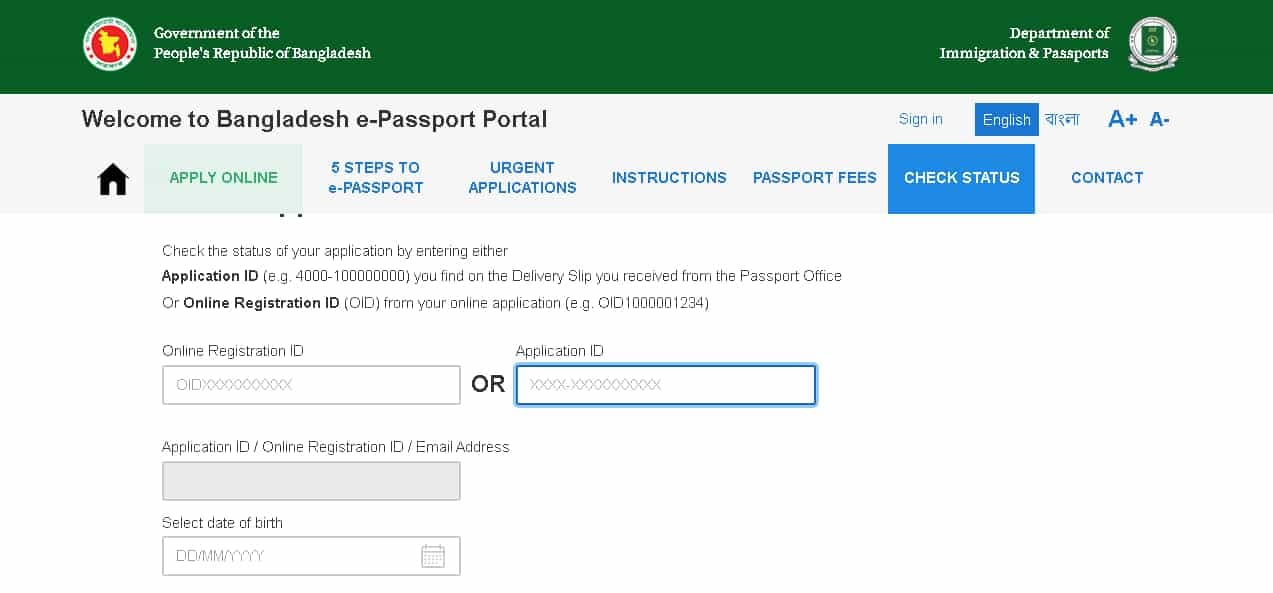Open the INSTRUCTIONS menu item
The height and width of the screenshot is (593, 1273).
669,178
